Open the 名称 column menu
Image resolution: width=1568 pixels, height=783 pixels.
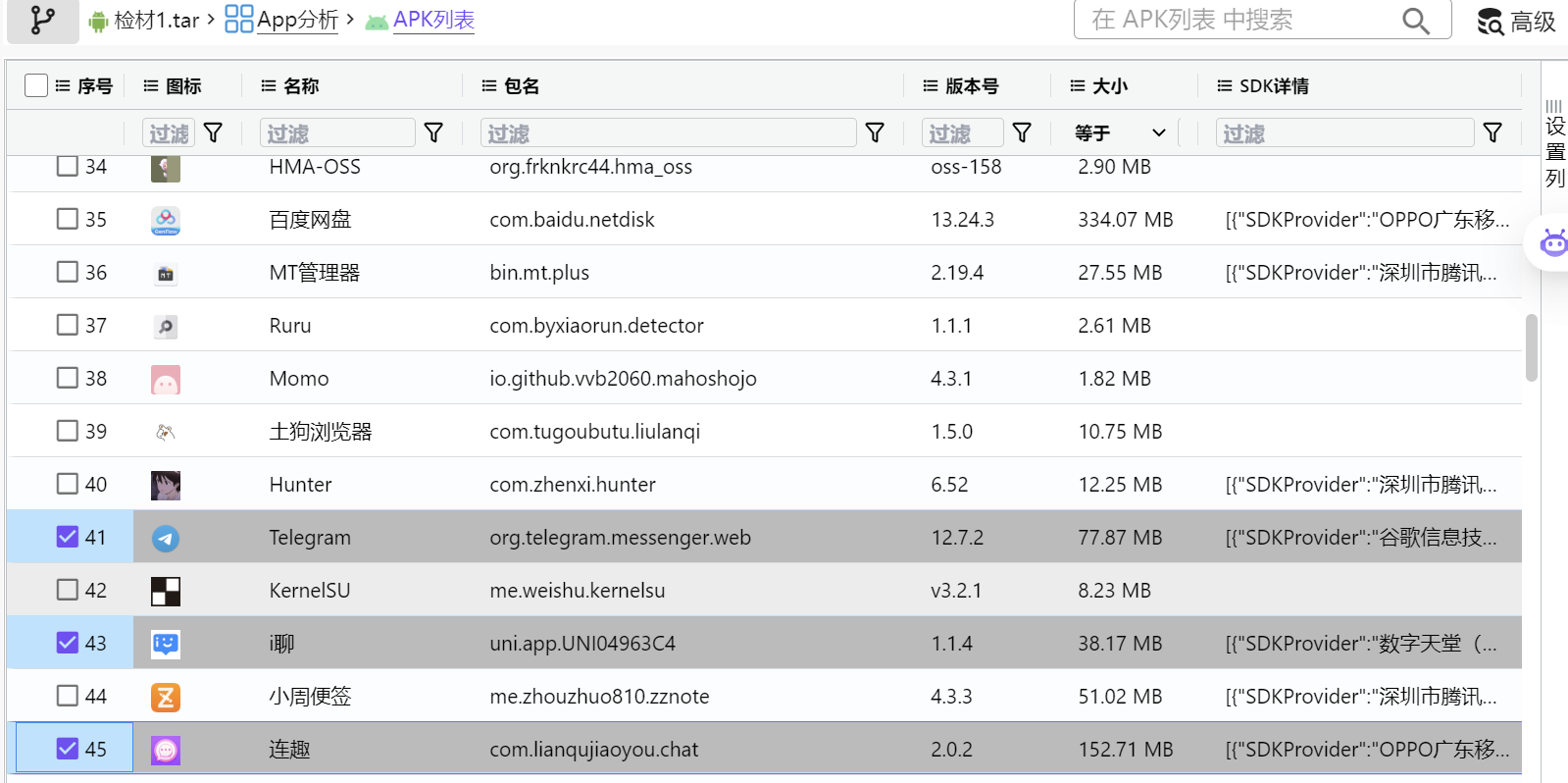click(x=269, y=85)
